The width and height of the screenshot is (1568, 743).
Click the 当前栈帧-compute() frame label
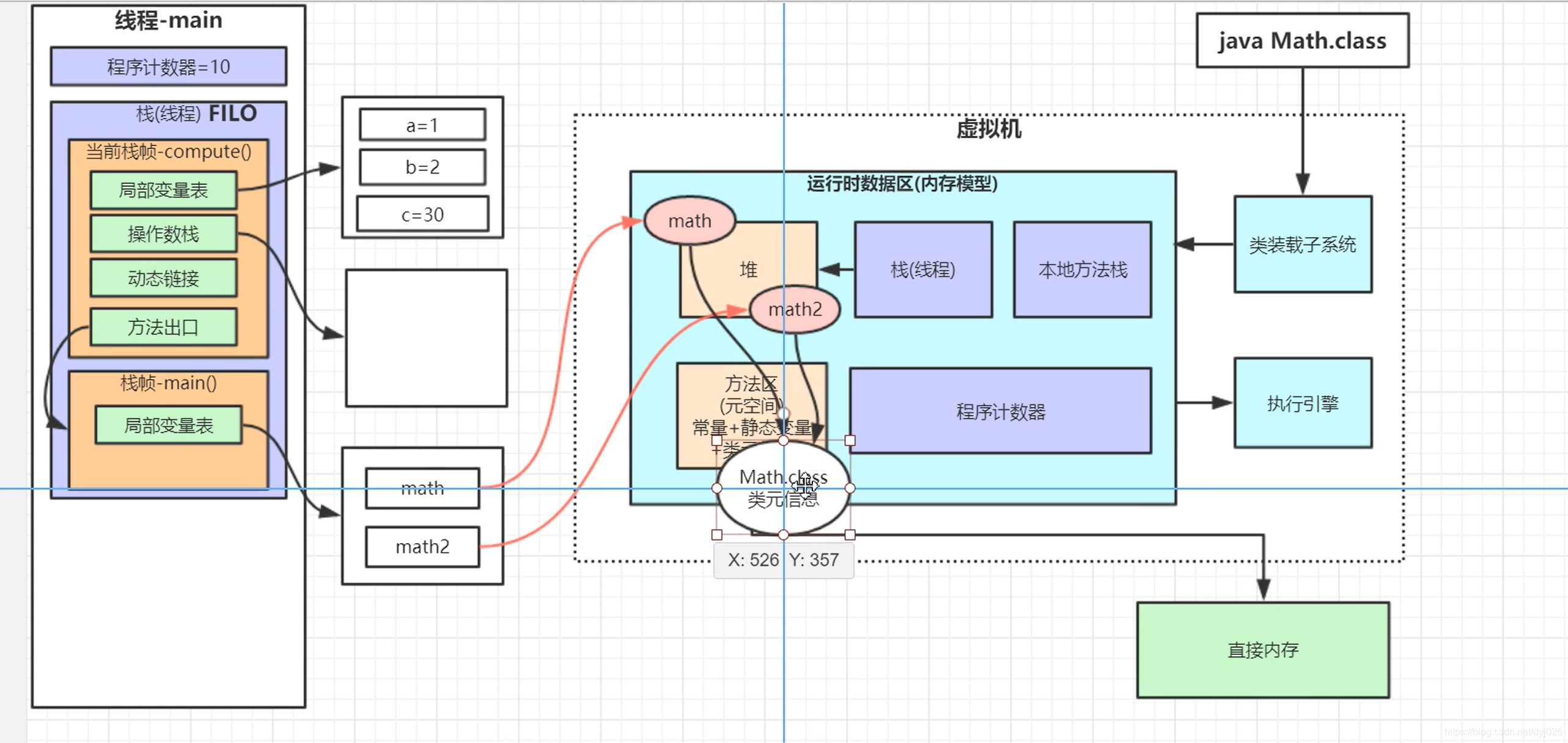coord(169,152)
